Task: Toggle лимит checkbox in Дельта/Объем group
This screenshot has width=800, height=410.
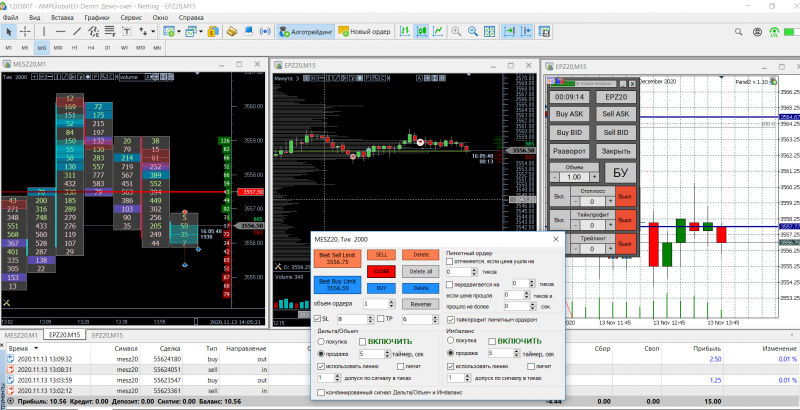Action: tap(401, 366)
